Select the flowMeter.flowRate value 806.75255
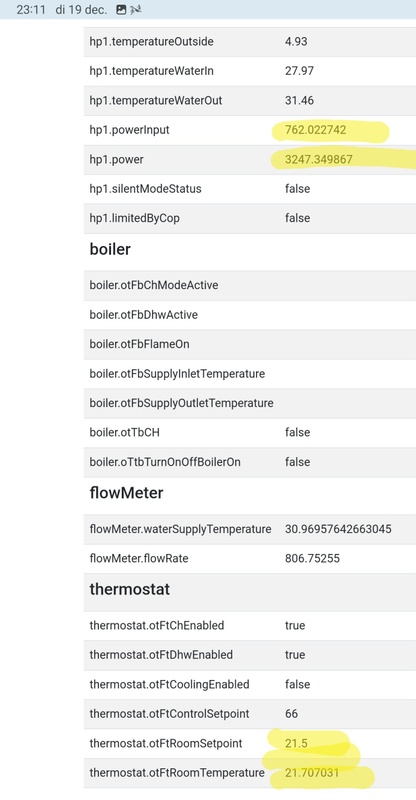The image size is (416, 800). pos(312,558)
